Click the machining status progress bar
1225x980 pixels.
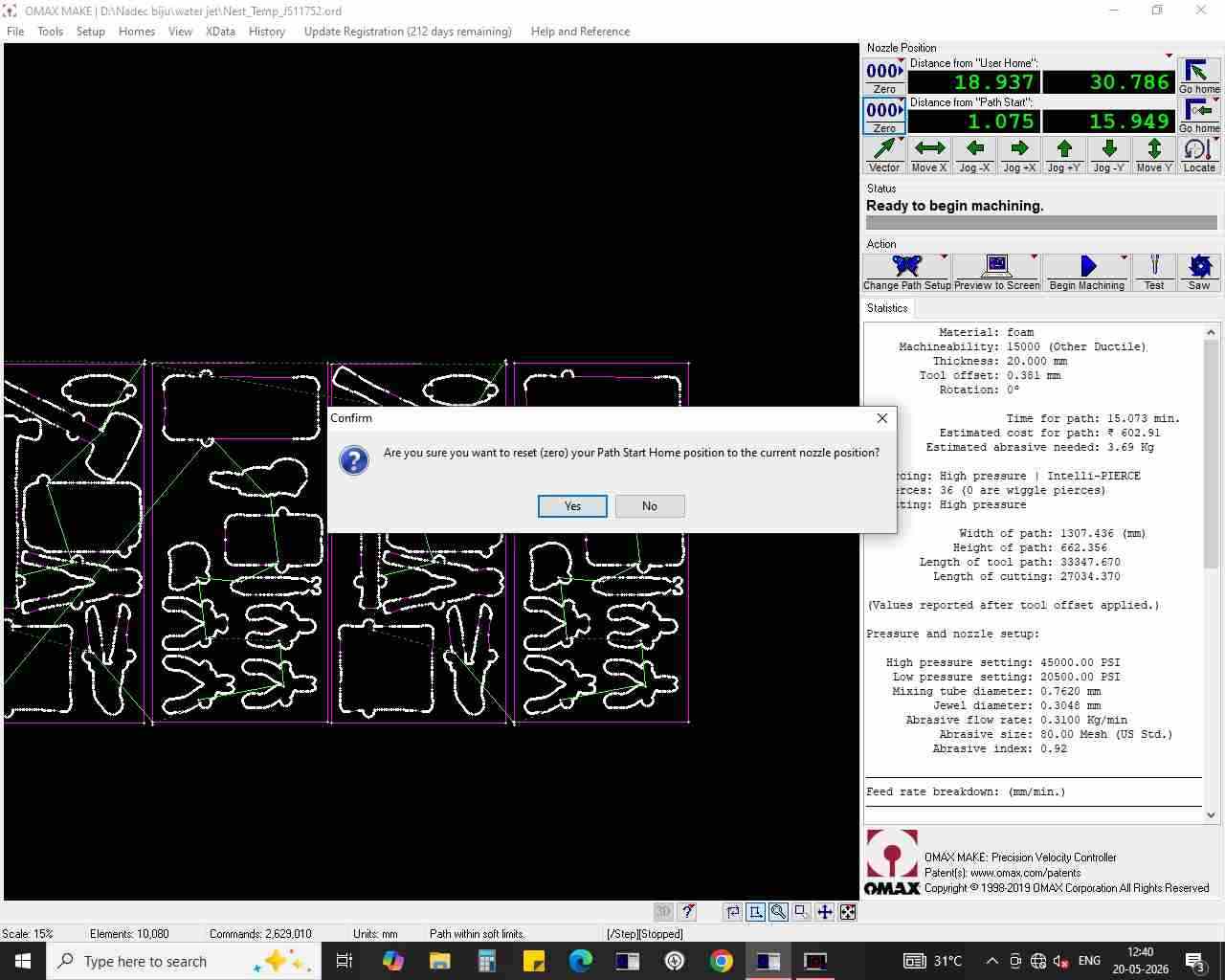point(1041,222)
